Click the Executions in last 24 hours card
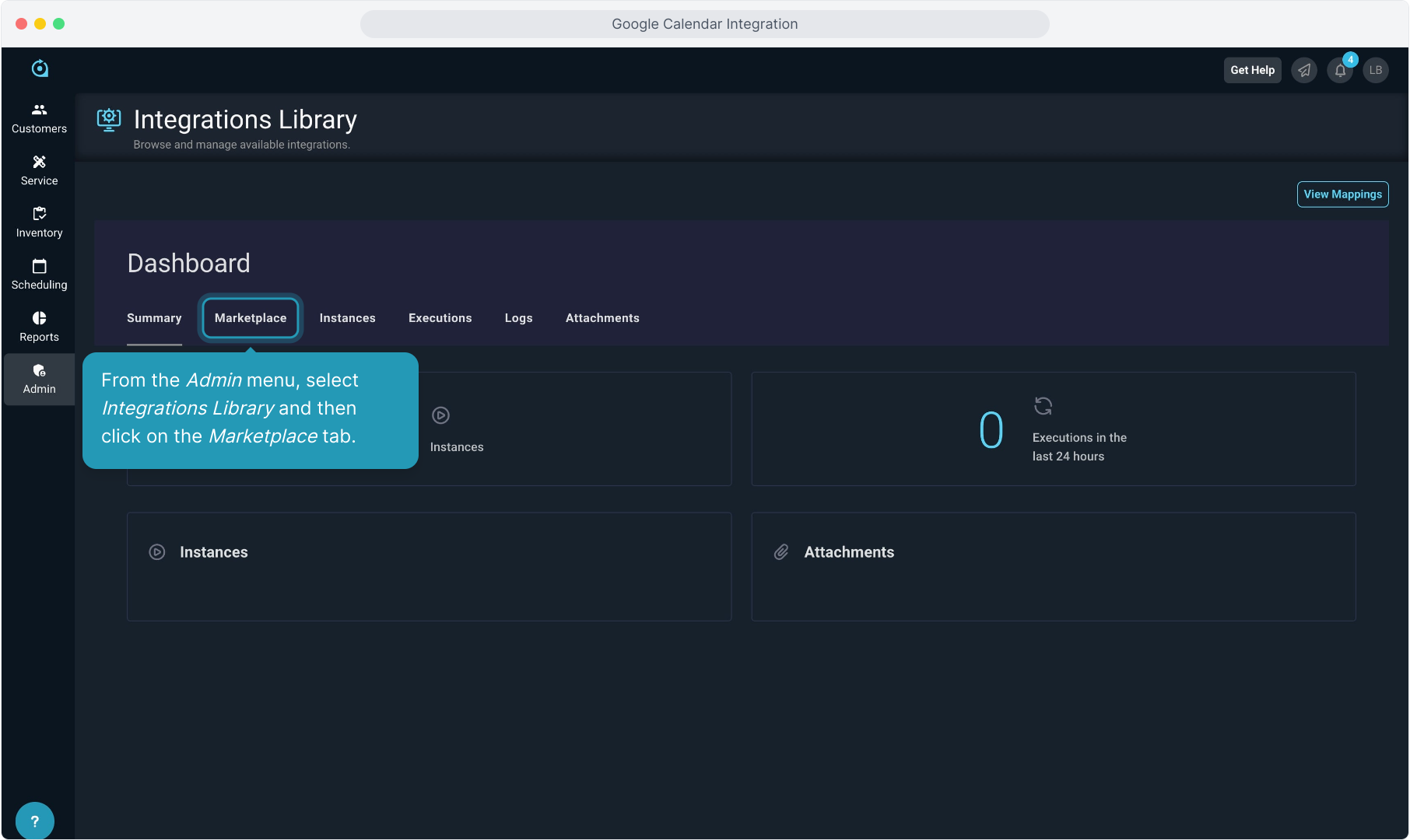Screen dimensions: 1410x840 coord(1053,429)
